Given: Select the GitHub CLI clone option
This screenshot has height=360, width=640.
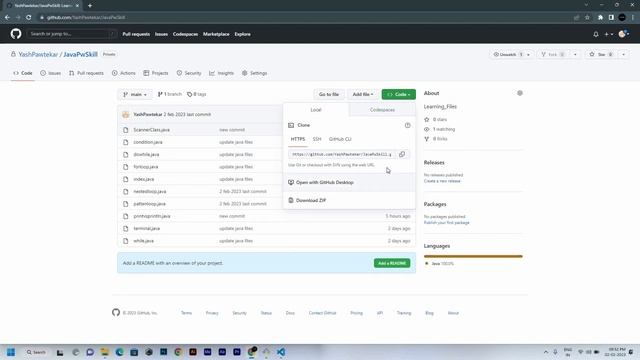Looking at the screenshot, I should (340, 139).
